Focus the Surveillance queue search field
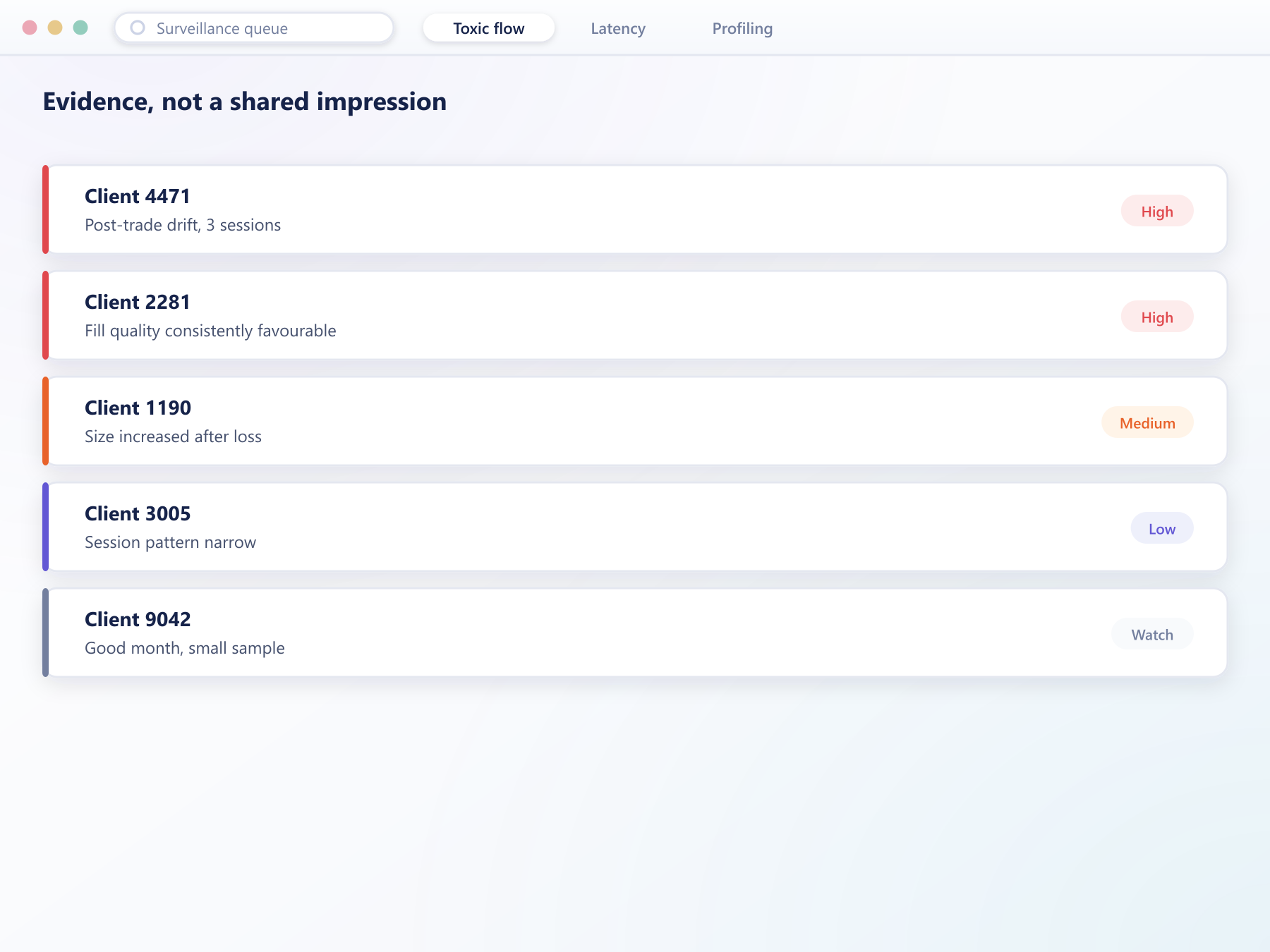The height and width of the screenshot is (952, 1270). pos(254,28)
